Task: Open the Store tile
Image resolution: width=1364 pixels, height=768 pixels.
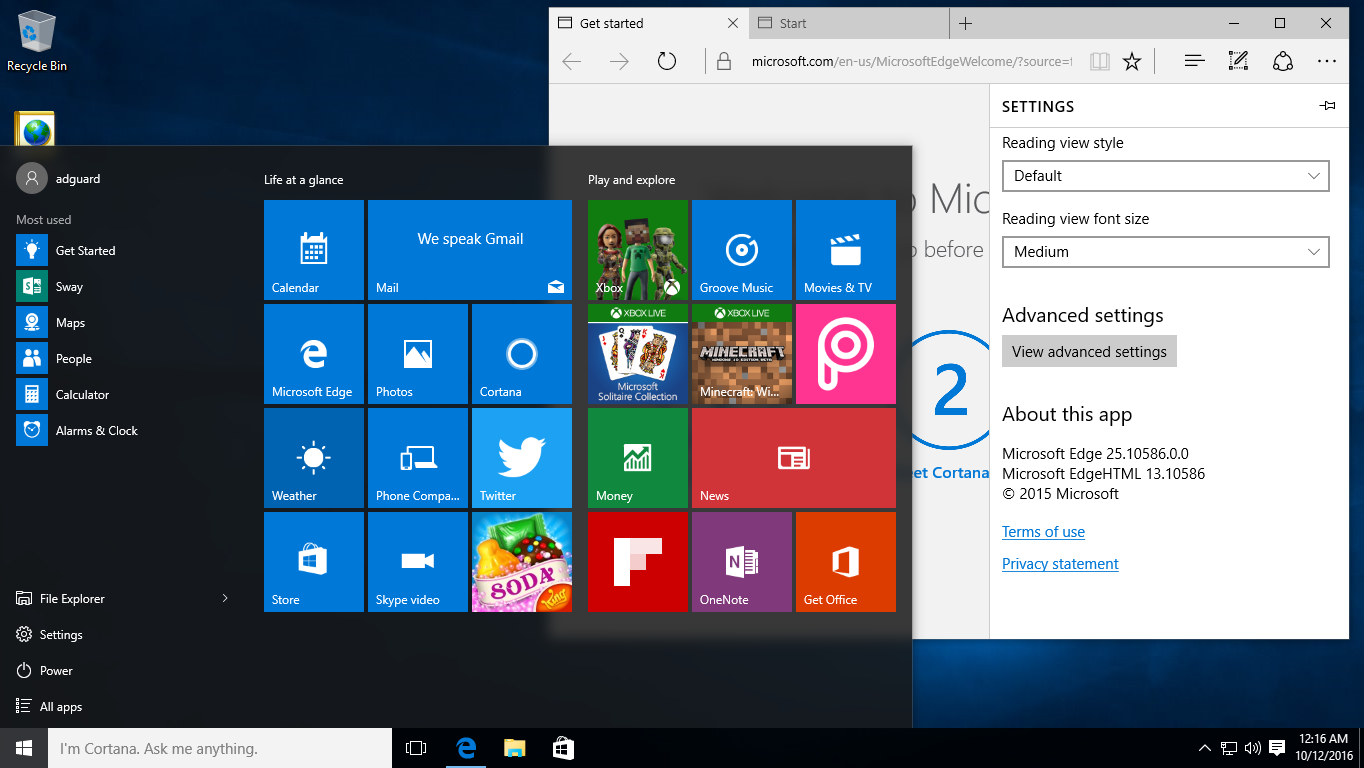Action: pos(314,562)
